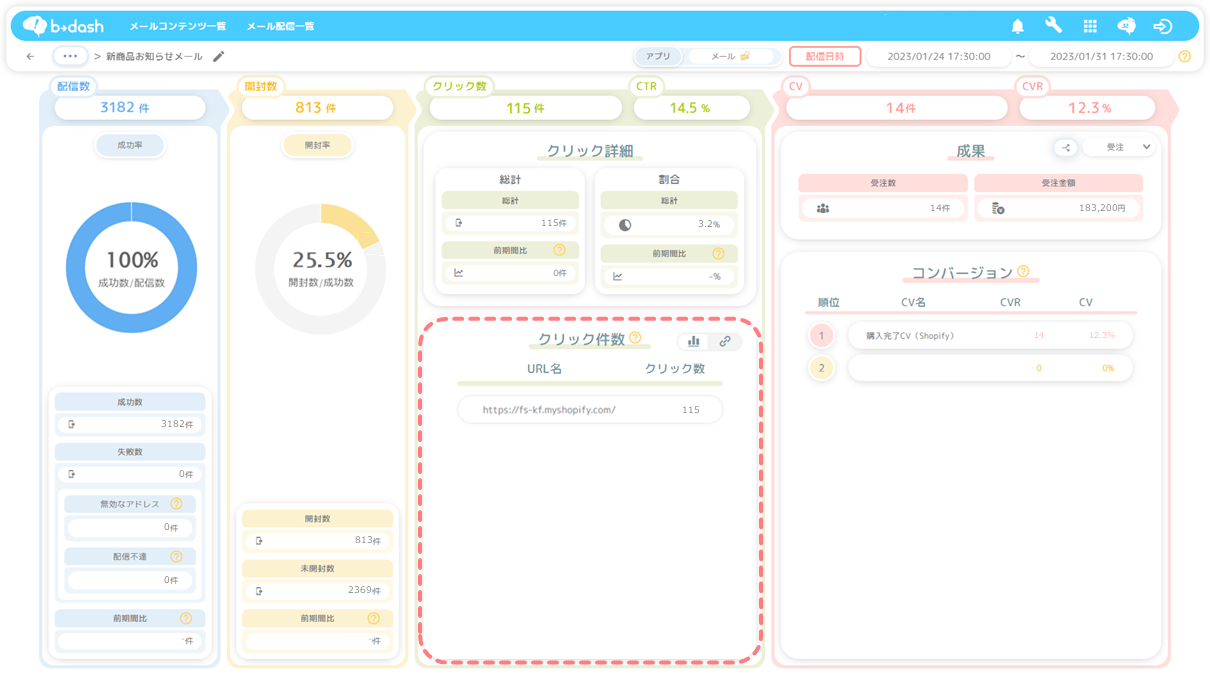
Task: Expand the breadcrumb ellipsis menu
Action: tap(70, 57)
